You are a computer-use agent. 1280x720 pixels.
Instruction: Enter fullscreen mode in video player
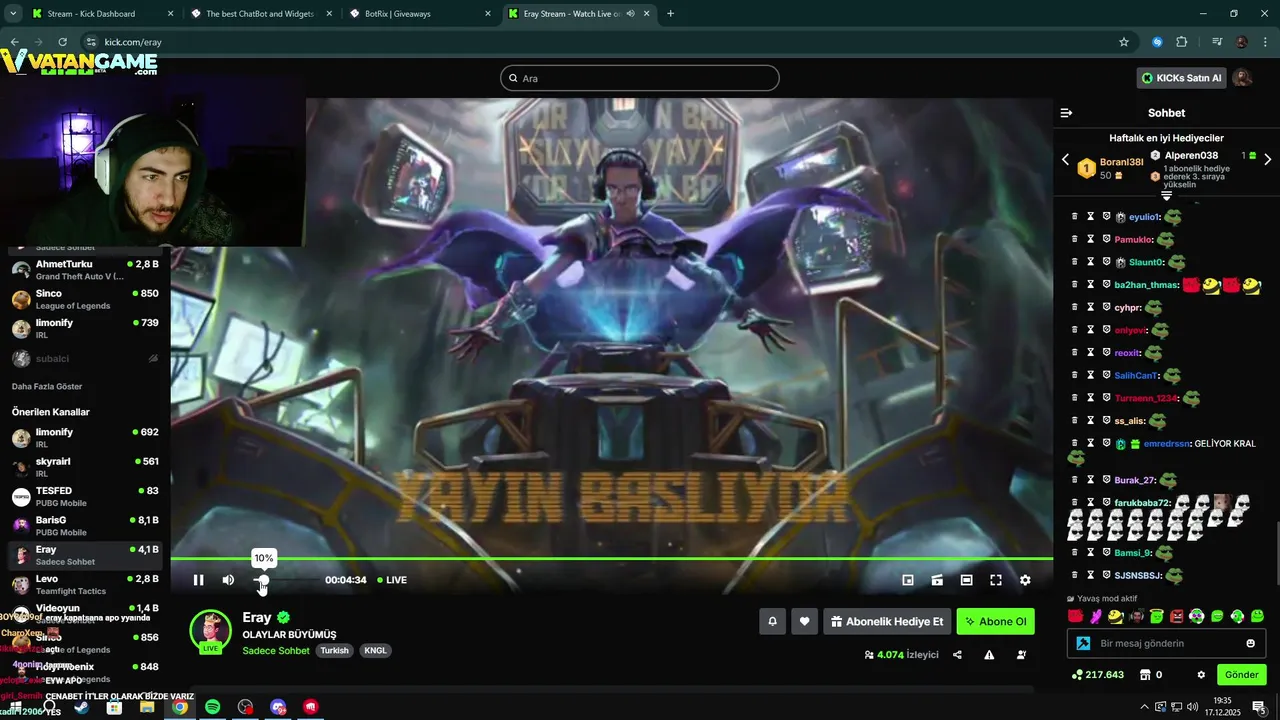pyautogui.click(x=996, y=580)
